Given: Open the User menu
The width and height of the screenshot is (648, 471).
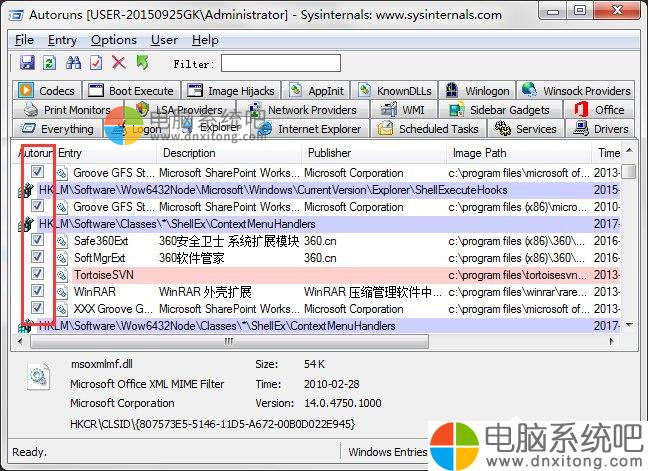Looking at the screenshot, I should point(164,40).
